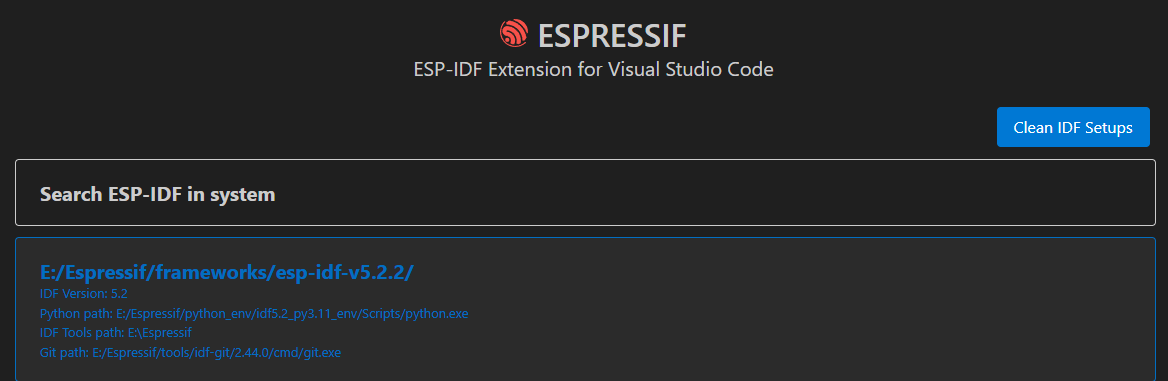The width and height of the screenshot is (1168, 381).
Task: Click the Clean IDF Setups button
Action: click(1073, 127)
